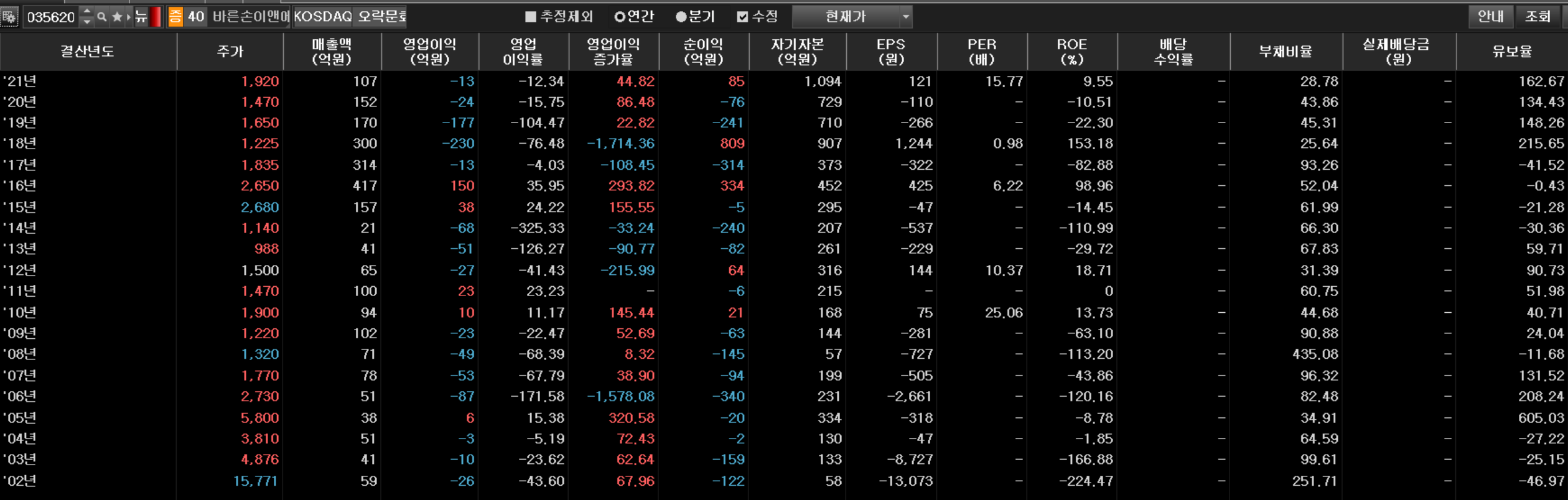Click the stock code field 035620
The height and width of the screenshot is (500, 1568).
click(x=51, y=17)
